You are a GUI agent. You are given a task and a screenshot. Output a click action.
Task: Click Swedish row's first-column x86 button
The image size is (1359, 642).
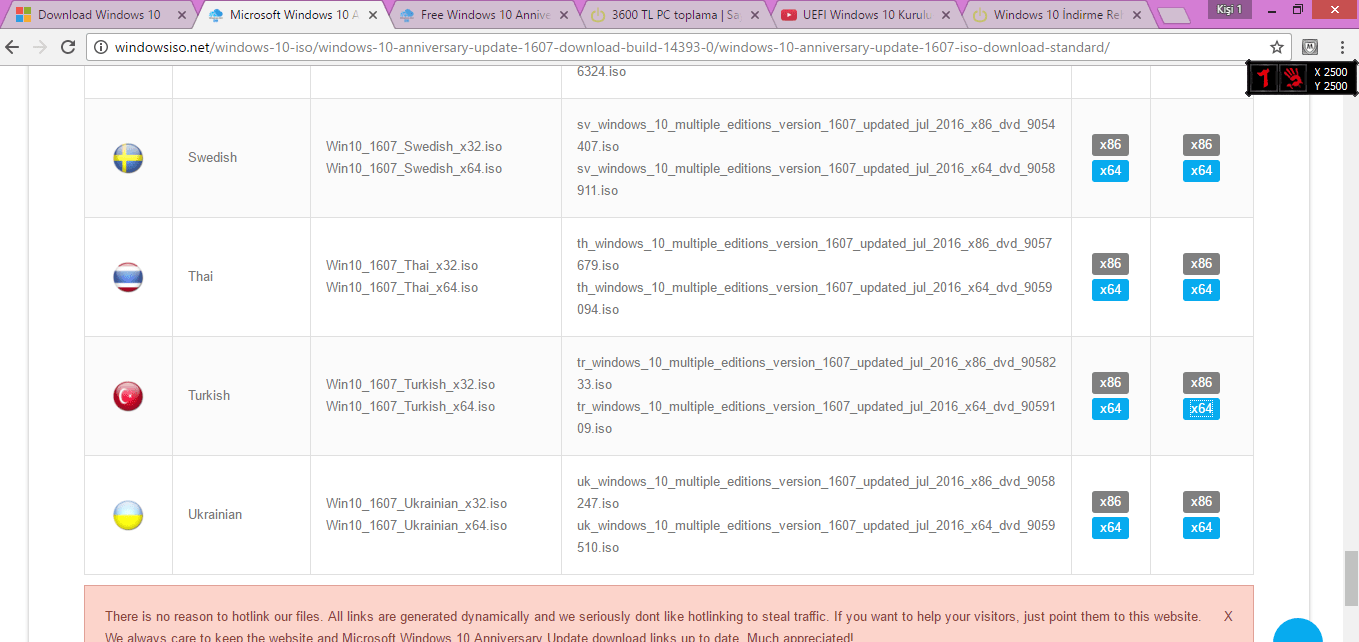[x=1110, y=145]
